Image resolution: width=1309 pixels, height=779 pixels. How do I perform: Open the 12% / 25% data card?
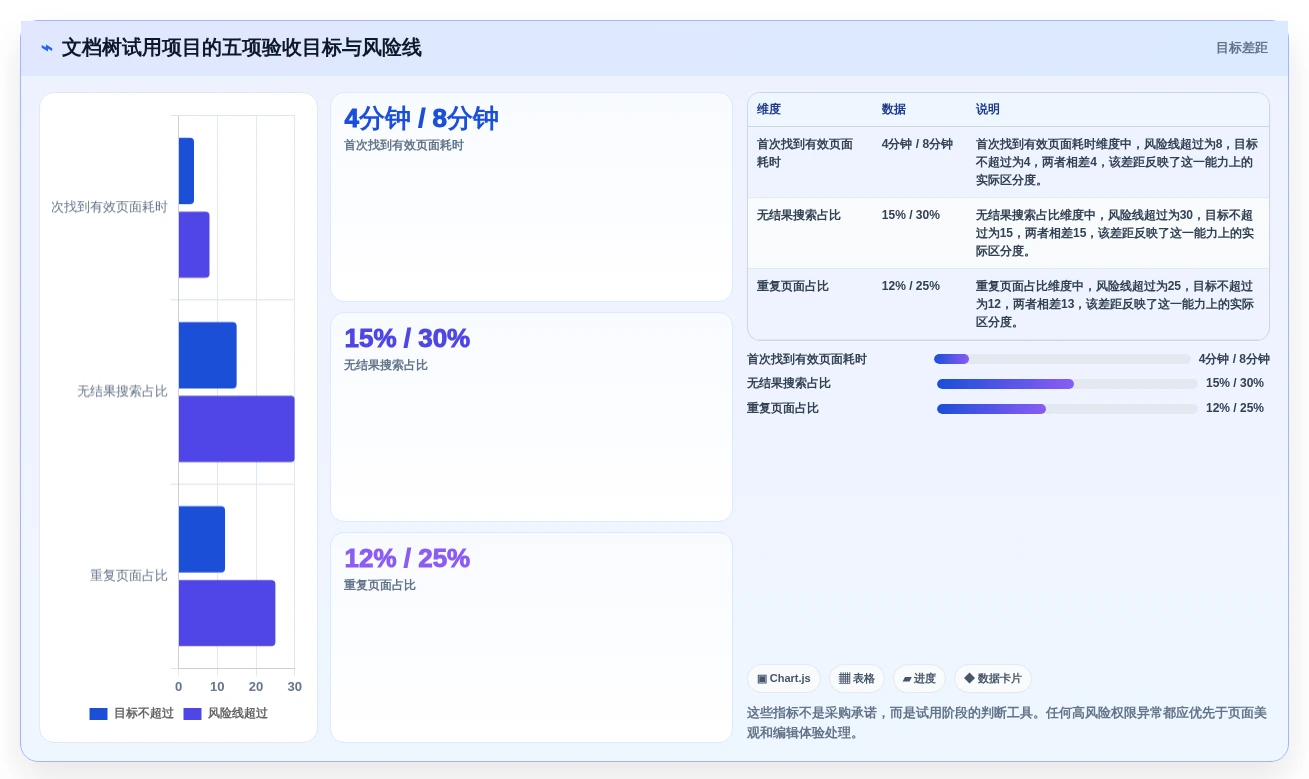coord(531,637)
